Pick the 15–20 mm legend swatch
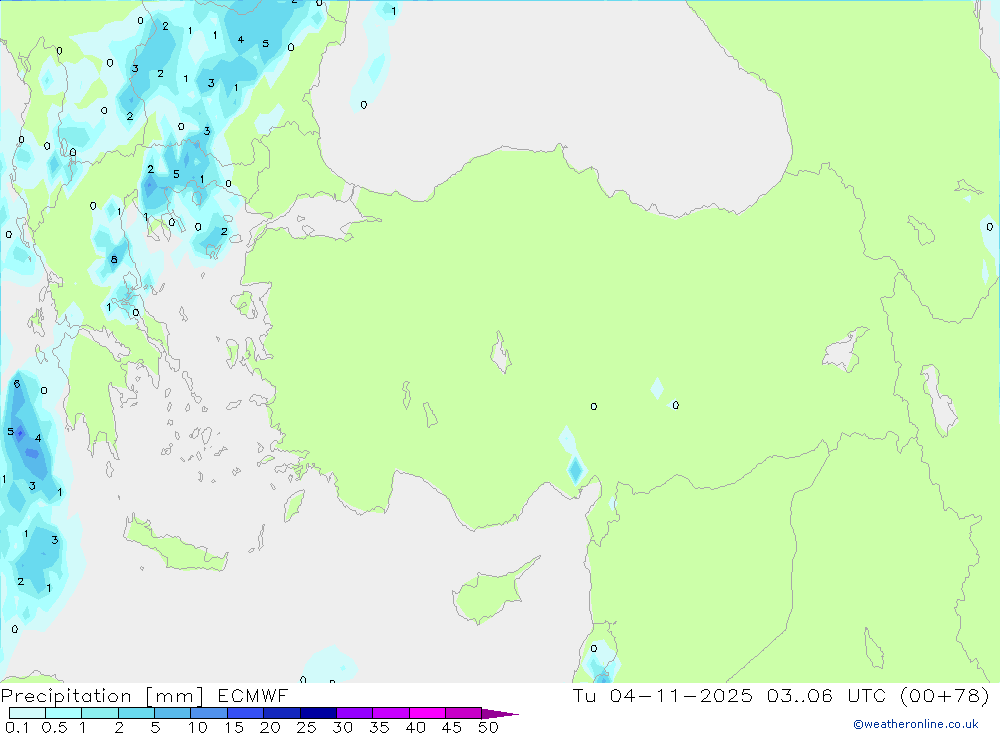The width and height of the screenshot is (1000, 733). [x=246, y=713]
